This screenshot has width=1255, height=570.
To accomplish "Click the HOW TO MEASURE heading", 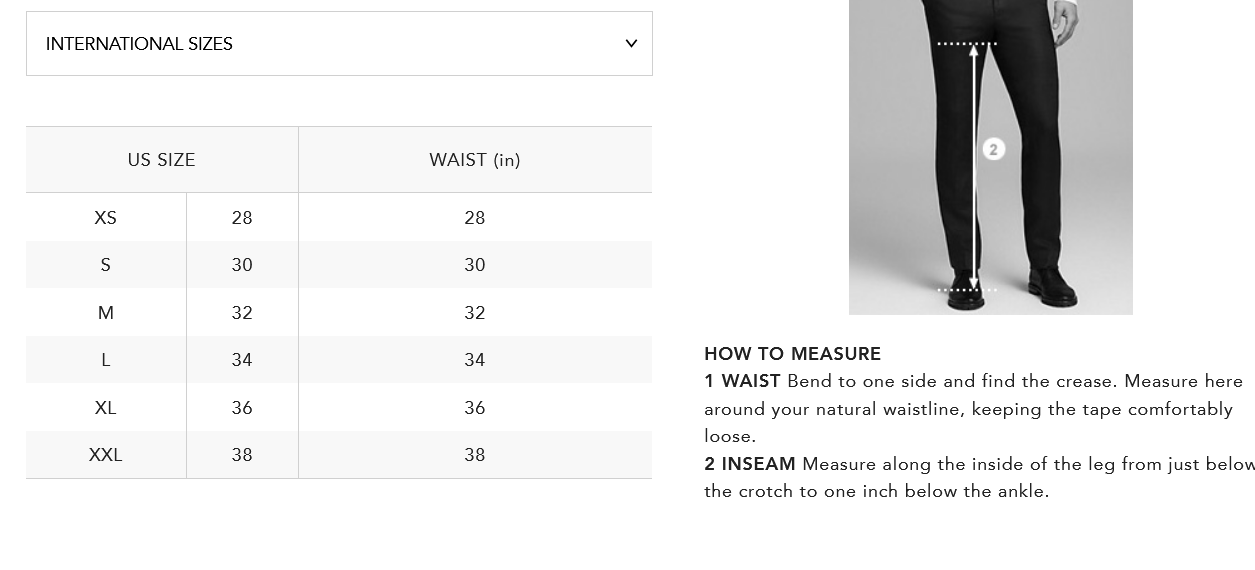I will click(x=792, y=354).
